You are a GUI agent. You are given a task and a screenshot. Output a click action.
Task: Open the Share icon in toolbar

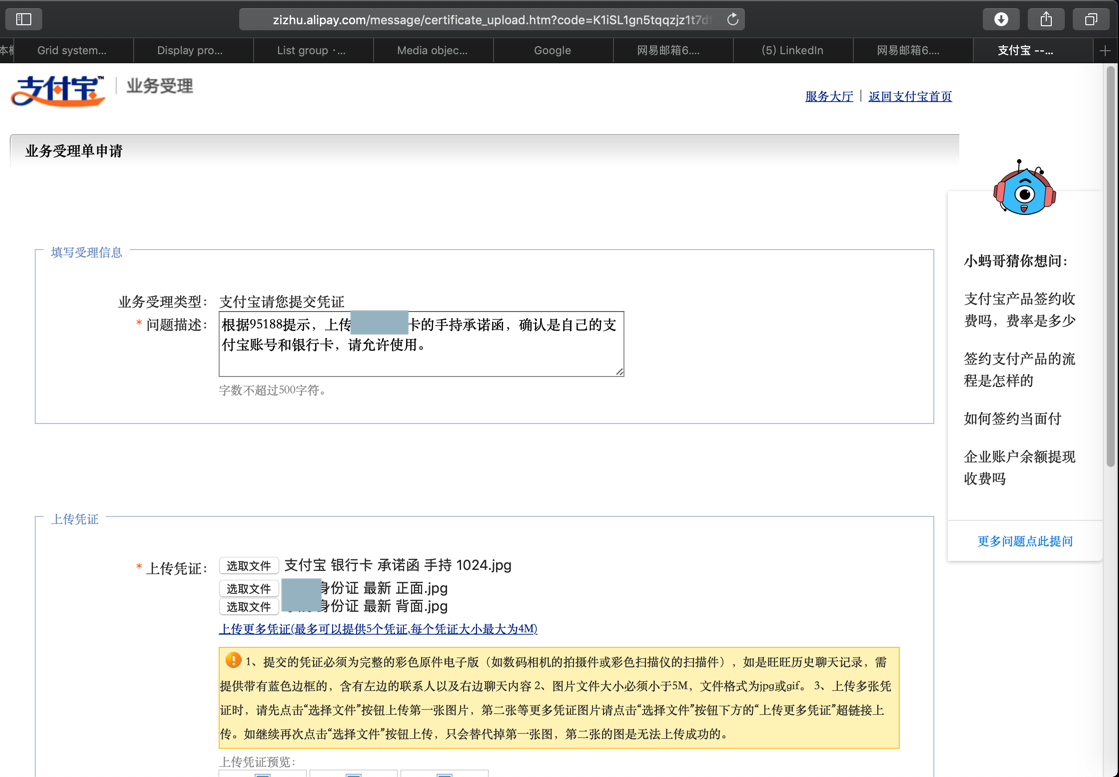[1046, 19]
